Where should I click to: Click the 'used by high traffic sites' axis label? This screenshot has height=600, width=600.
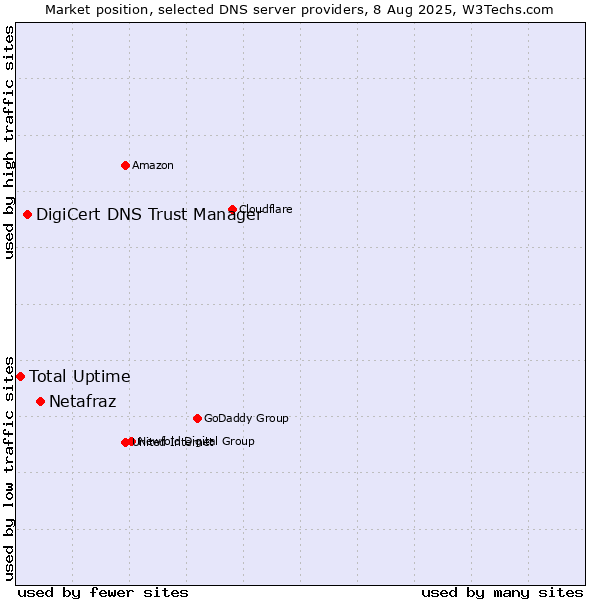click(8, 142)
